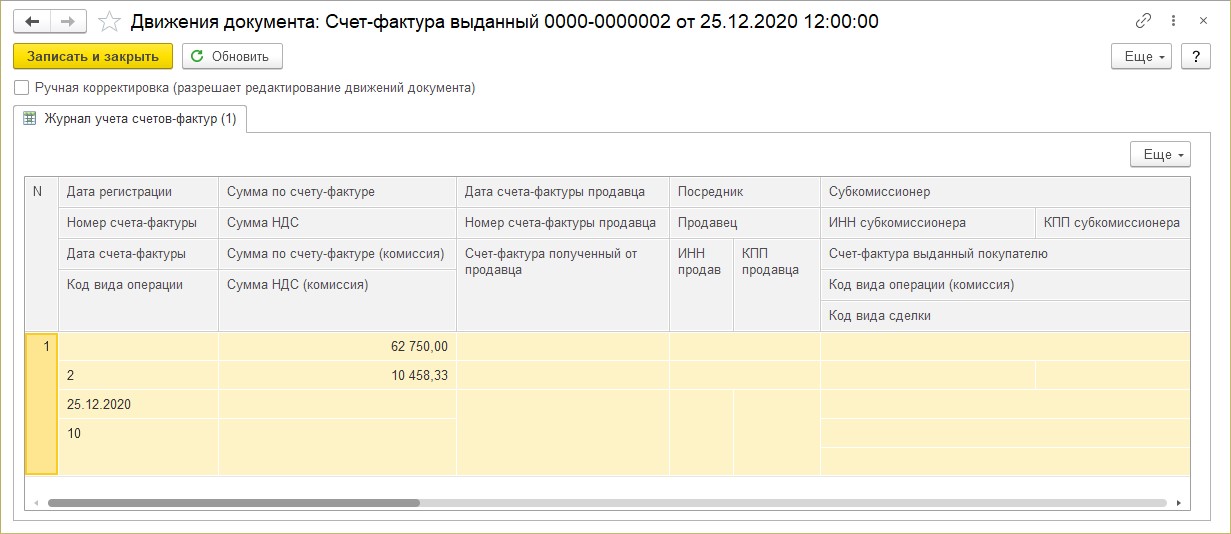The image size is (1231, 534).
Task: Open the vertical three-dots window menu
Action: click(1172, 21)
